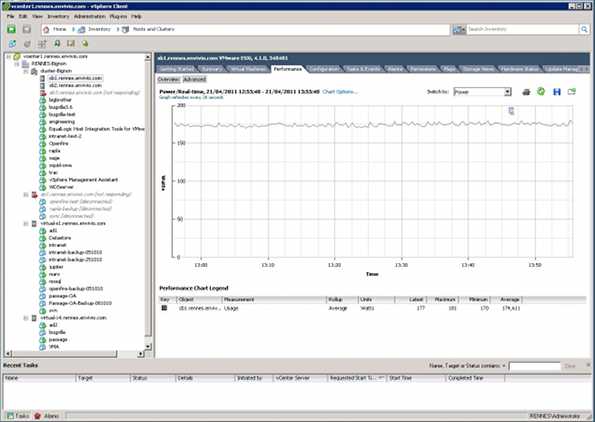Viewport: 595px width, 422px height.
Task: Collapse the vcenter root node in tree
Action: (x=9, y=57)
